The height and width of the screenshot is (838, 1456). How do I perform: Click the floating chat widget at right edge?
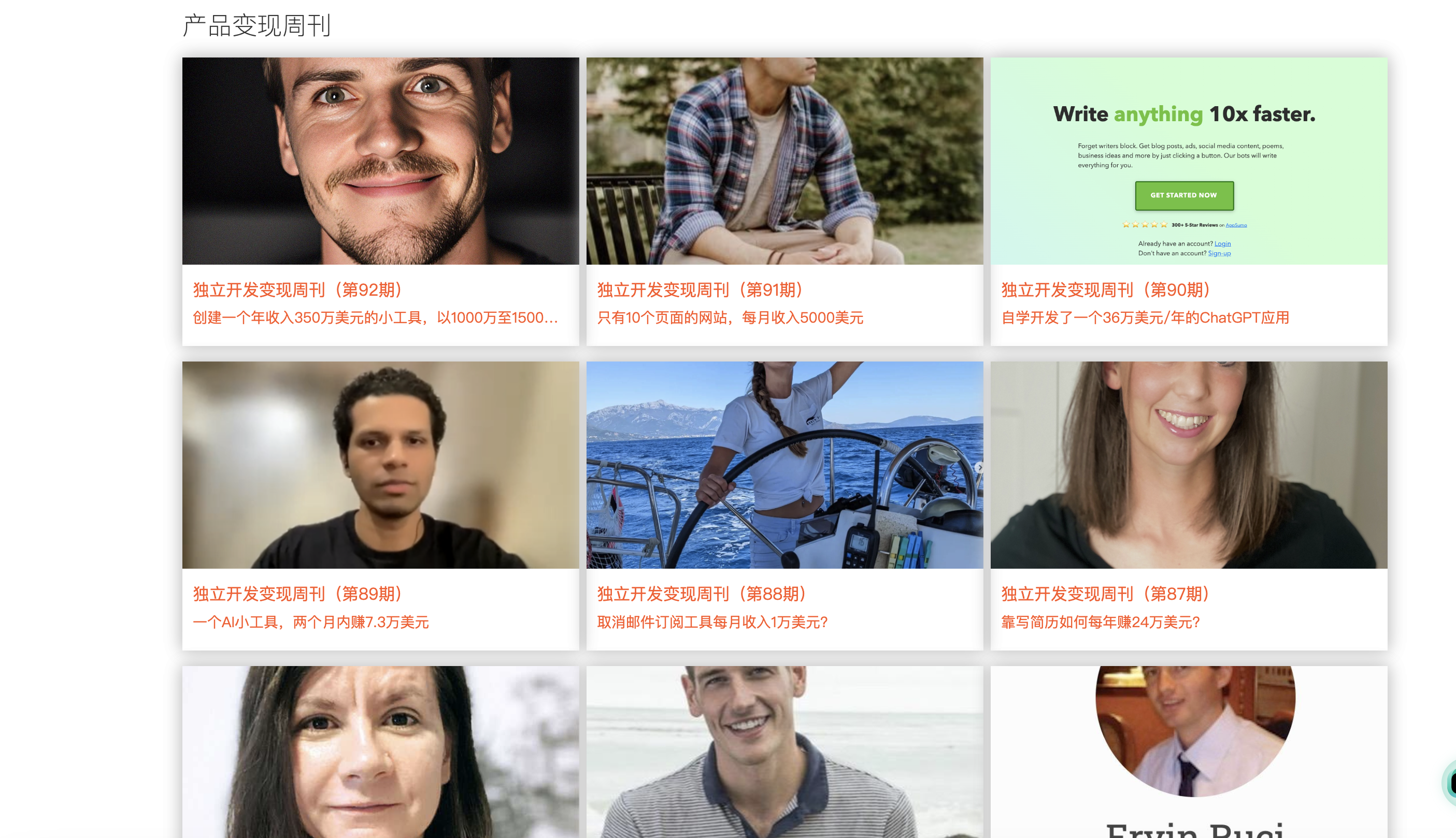pyautogui.click(x=1449, y=783)
